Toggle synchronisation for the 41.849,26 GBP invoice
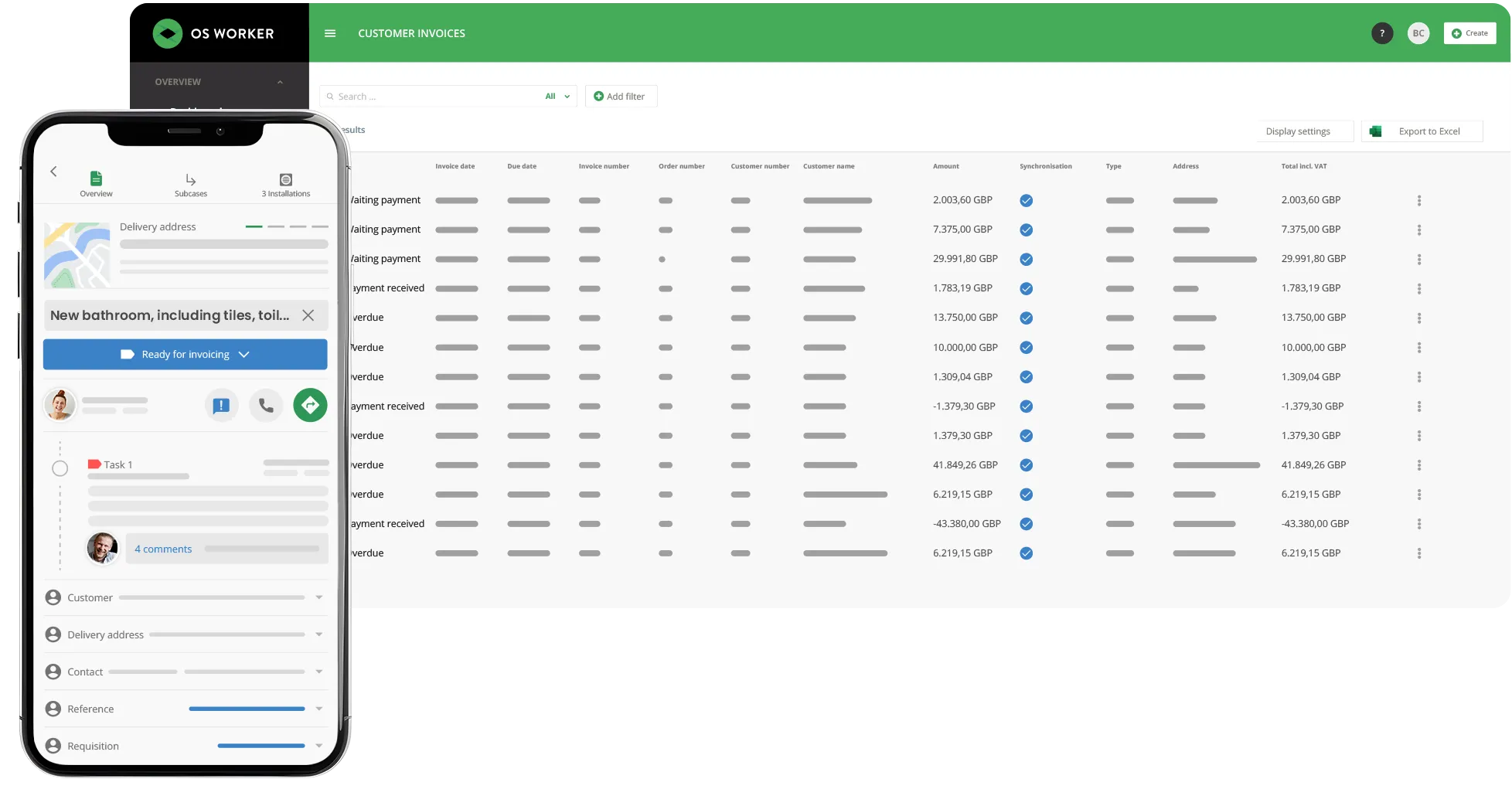The height and width of the screenshot is (789, 1512). (x=1027, y=465)
